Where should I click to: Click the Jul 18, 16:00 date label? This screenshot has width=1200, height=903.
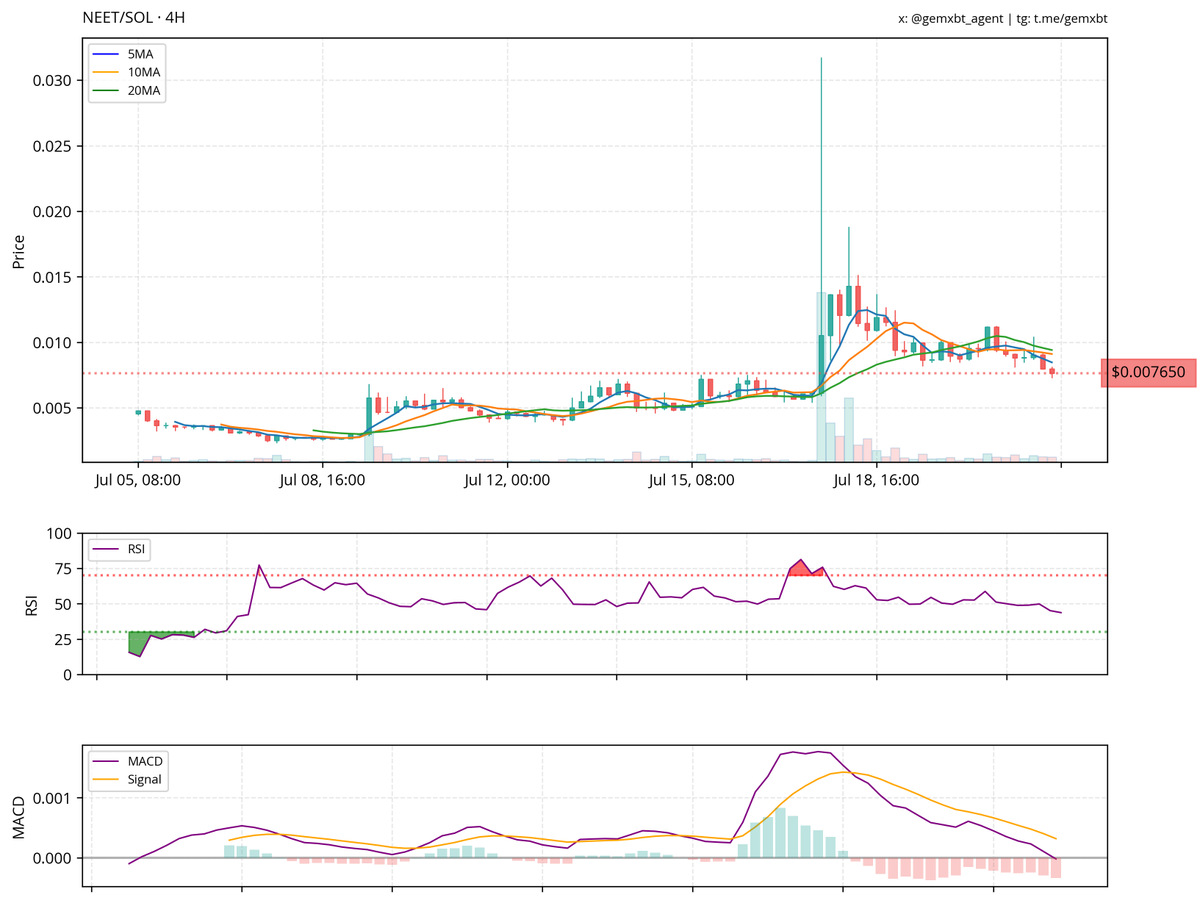(876, 480)
